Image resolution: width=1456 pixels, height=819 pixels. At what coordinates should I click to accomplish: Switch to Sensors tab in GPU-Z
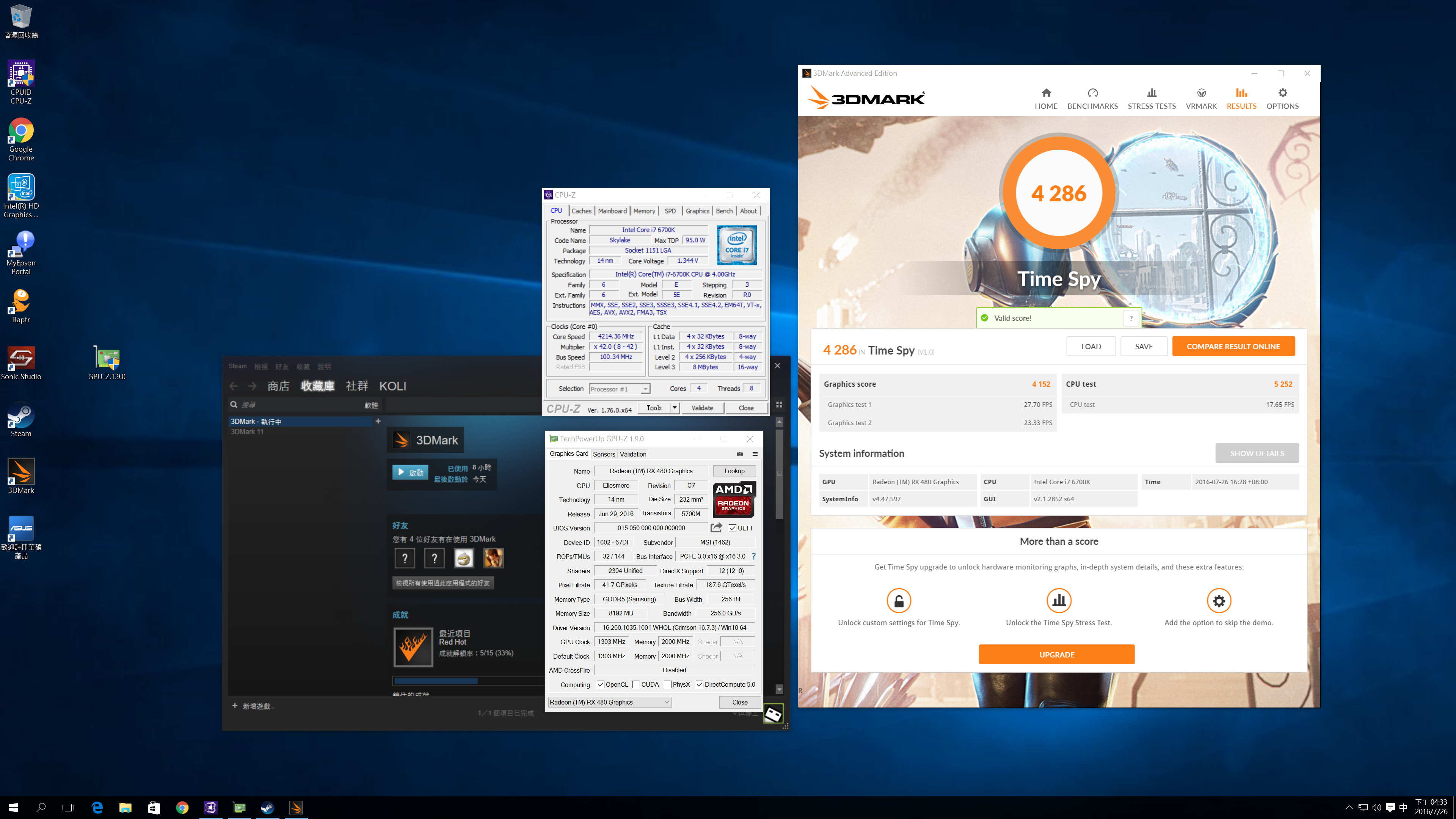pyautogui.click(x=604, y=455)
